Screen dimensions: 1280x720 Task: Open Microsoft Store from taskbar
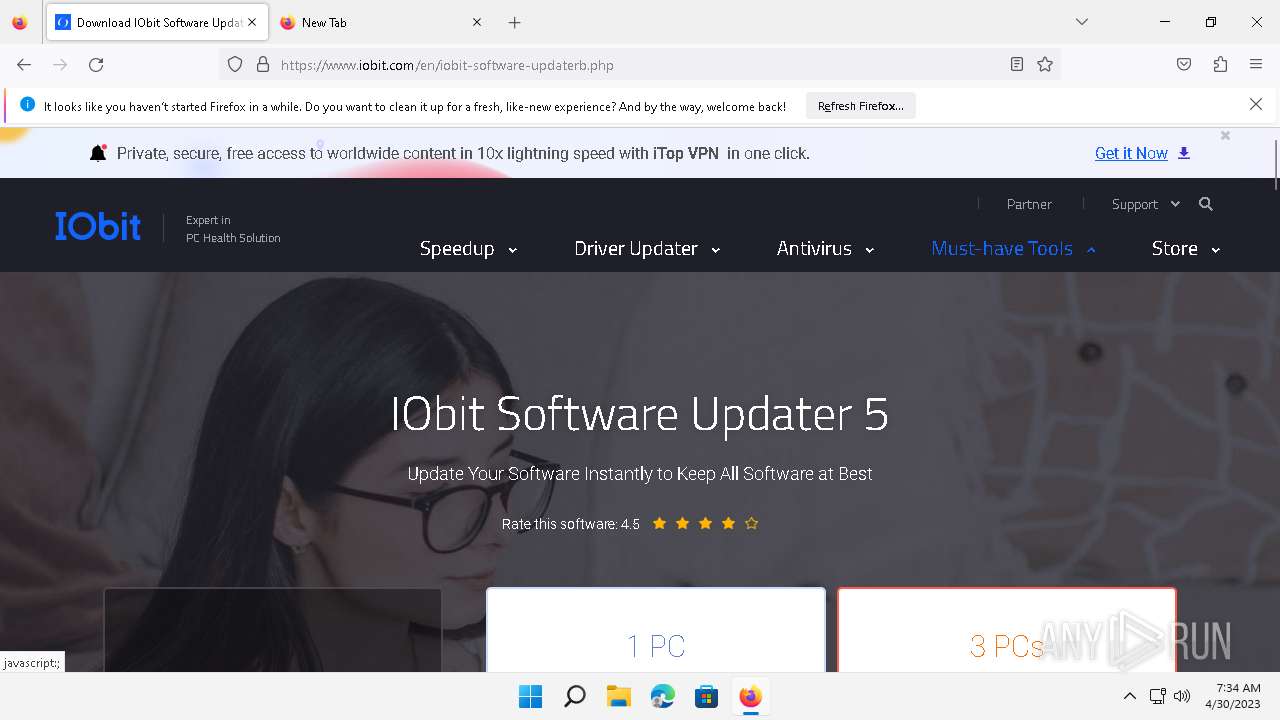706,696
